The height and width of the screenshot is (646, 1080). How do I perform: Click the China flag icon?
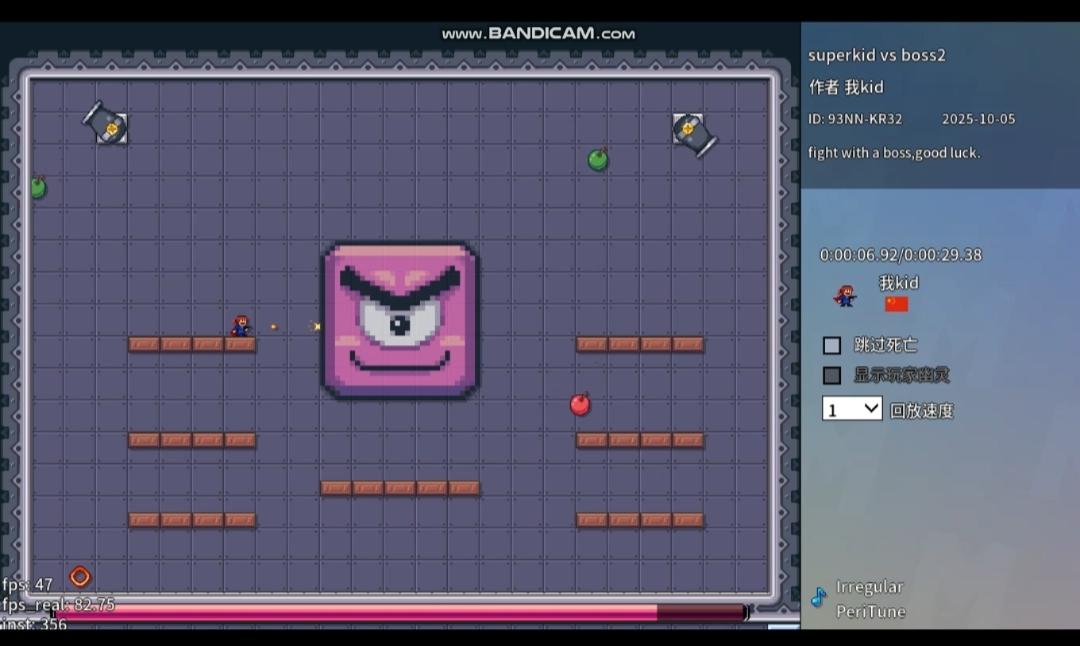896,304
